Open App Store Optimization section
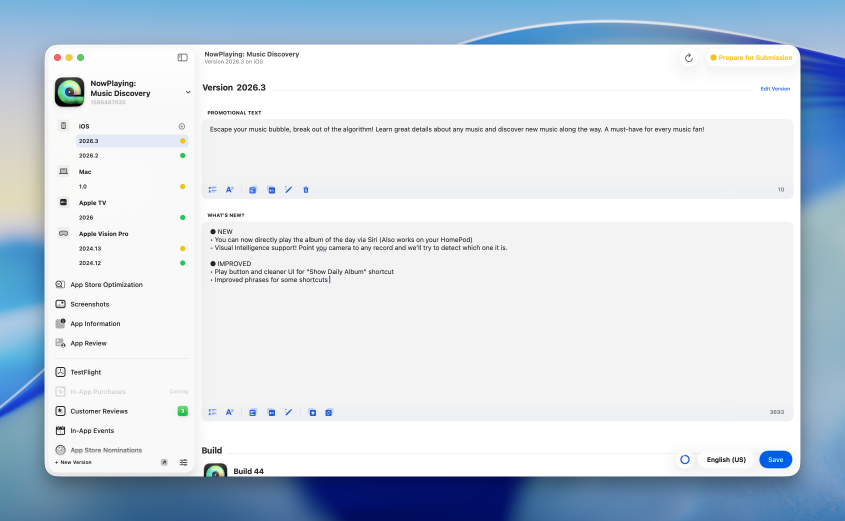845x521 pixels. pos(106,285)
